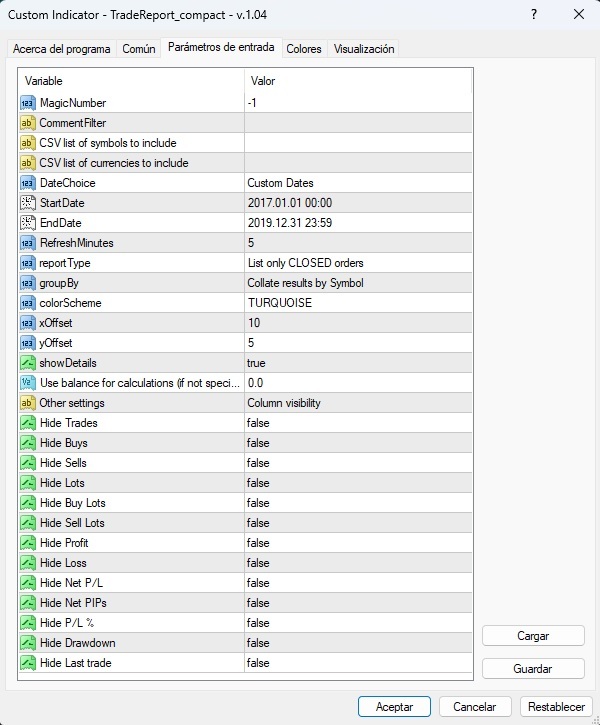Click the boolean icon beside Hide Lots
Screen dimensions: 600x725
click(x=28, y=483)
